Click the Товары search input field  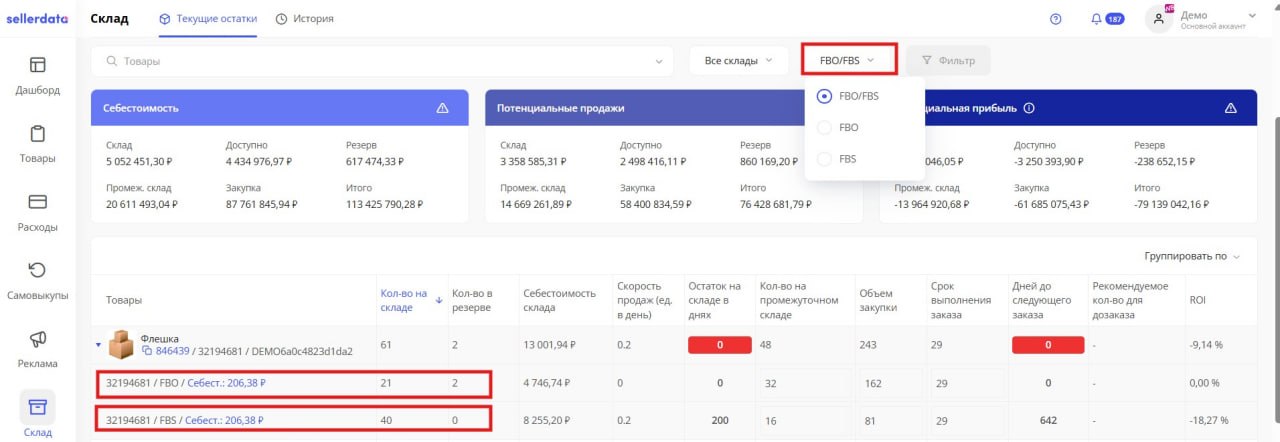pyautogui.click(x=382, y=61)
